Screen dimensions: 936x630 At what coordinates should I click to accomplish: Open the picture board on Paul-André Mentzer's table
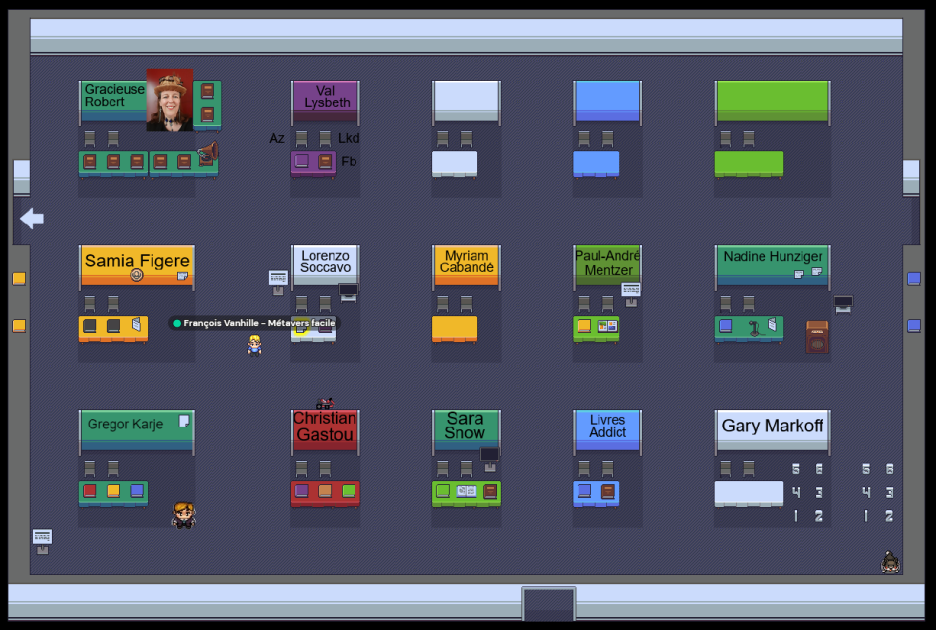tap(607, 326)
